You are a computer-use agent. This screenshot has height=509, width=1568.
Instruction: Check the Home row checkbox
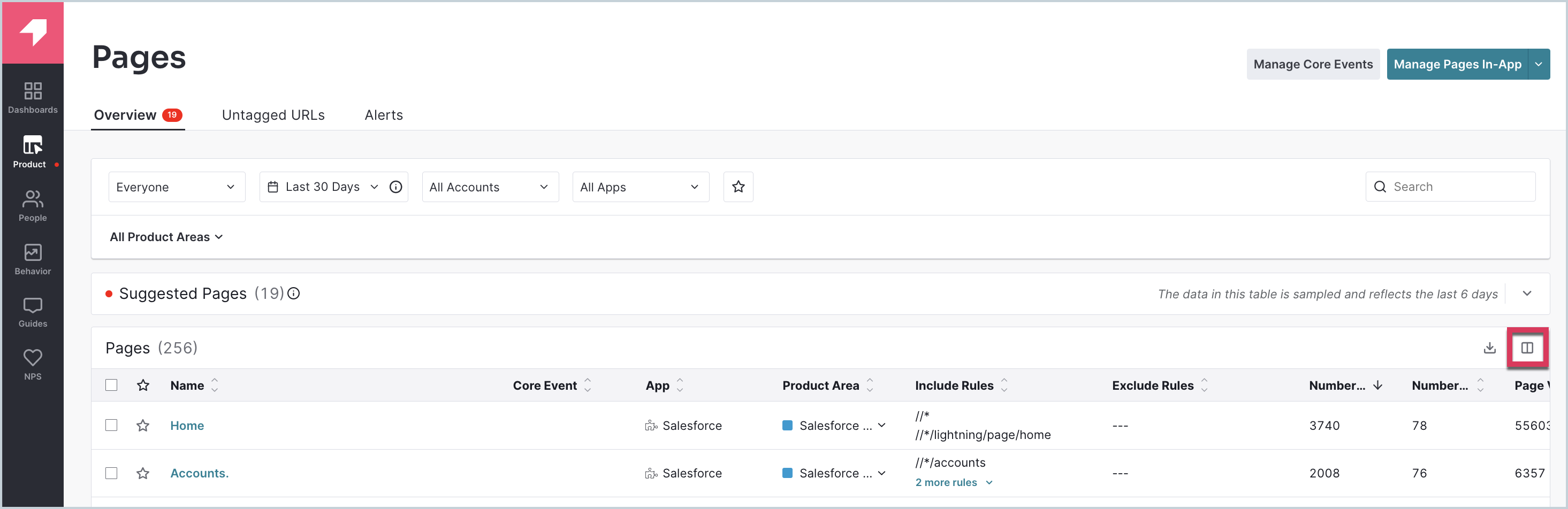(111, 425)
